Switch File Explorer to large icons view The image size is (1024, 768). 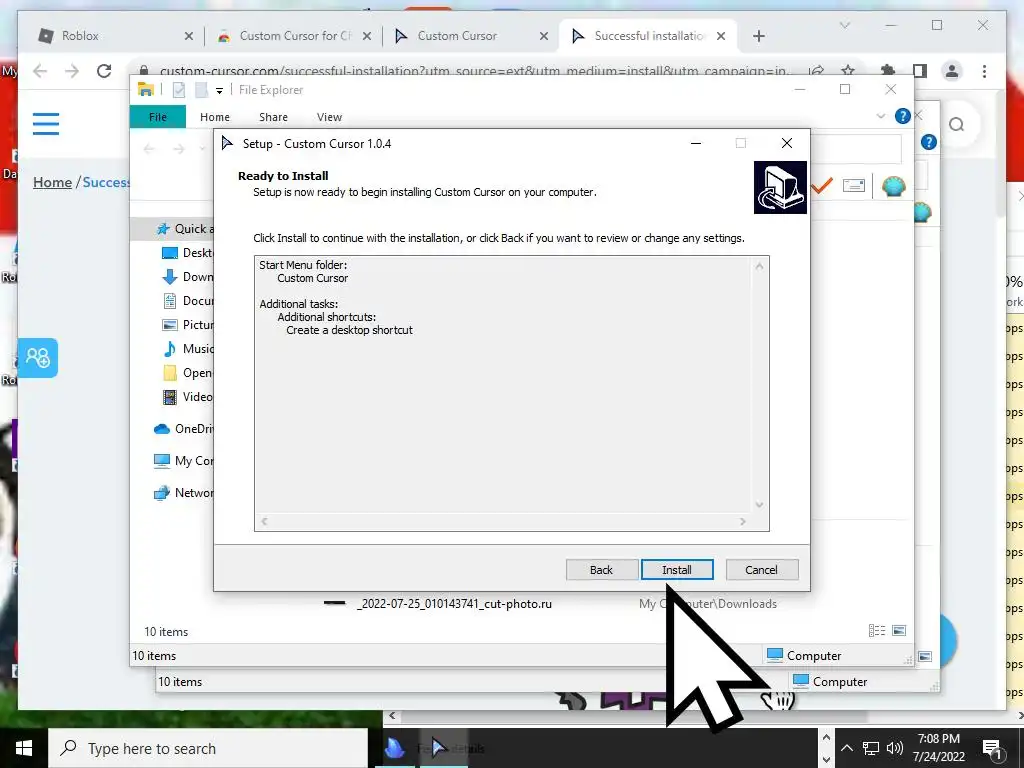click(899, 630)
